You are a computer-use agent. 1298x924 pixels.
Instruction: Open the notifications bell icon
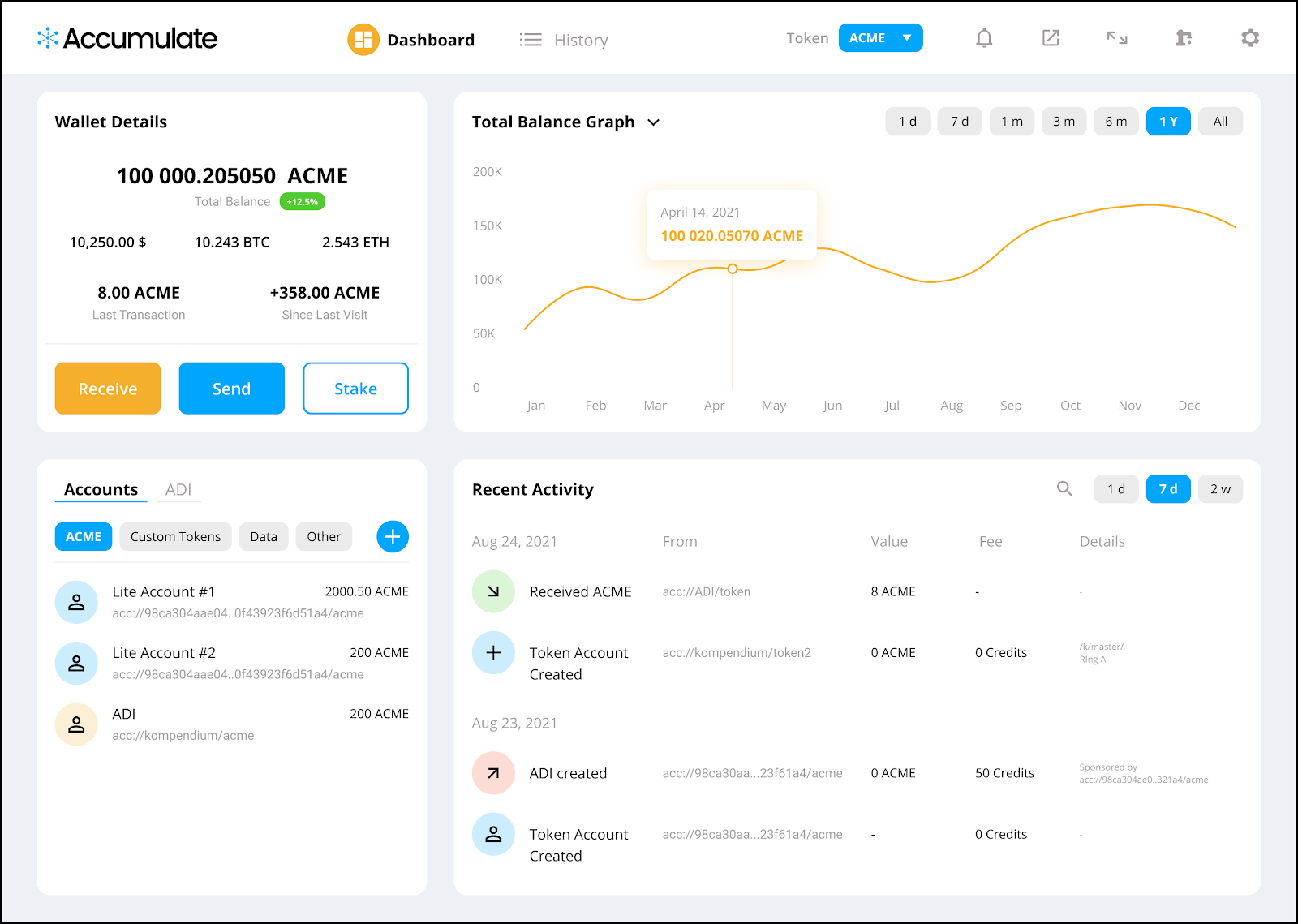click(x=984, y=38)
